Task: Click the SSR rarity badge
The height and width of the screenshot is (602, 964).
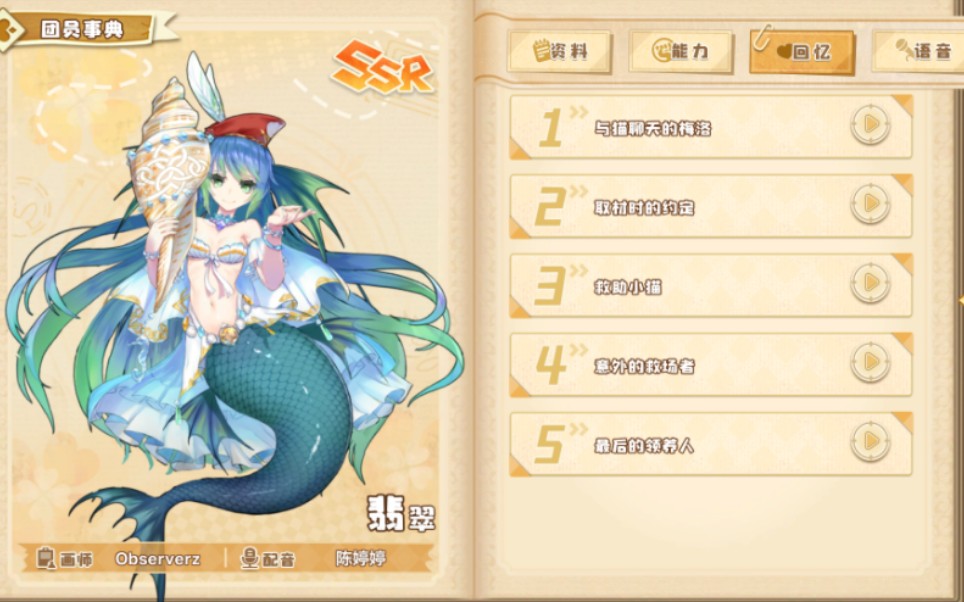Action: click(x=383, y=67)
